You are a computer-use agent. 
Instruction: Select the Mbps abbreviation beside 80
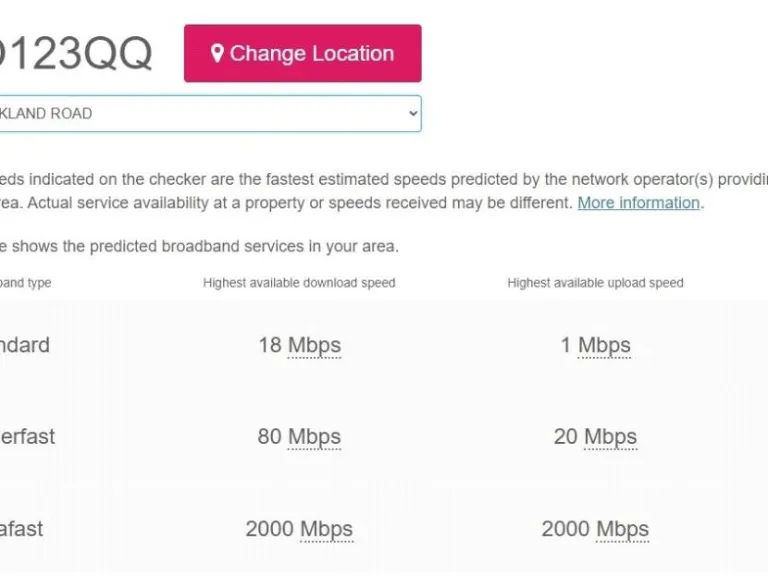(x=314, y=437)
